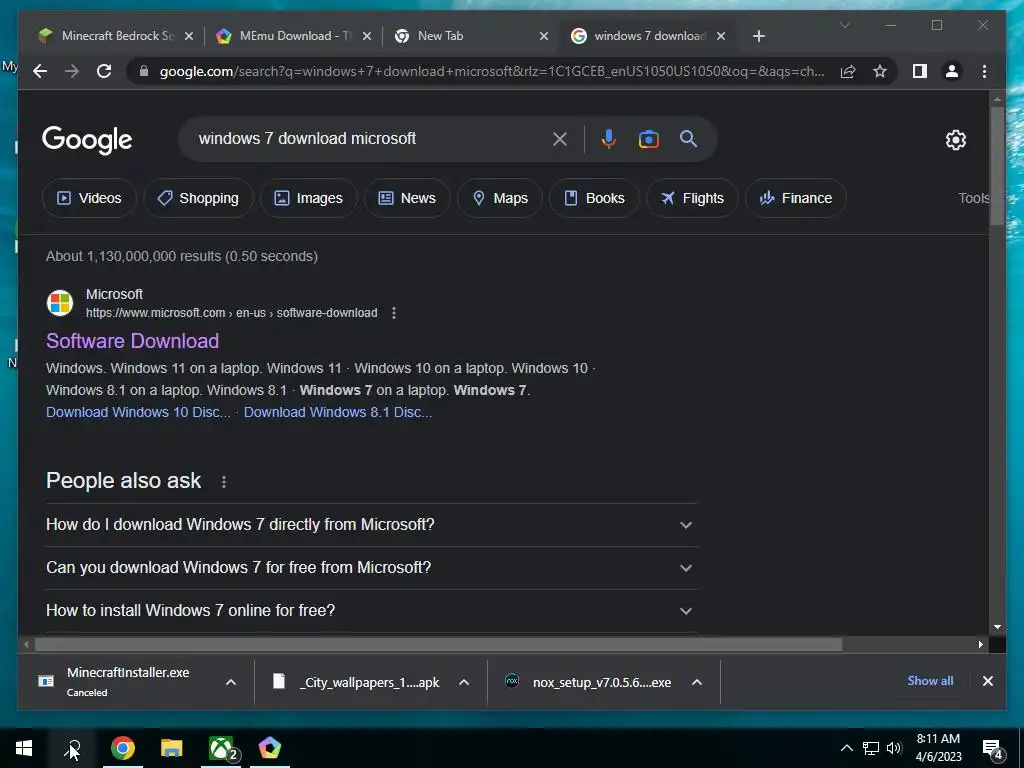The width and height of the screenshot is (1024, 768).
Task: Show hidden system tray icons
Action: pyautogui.click(x=846, y=748)
